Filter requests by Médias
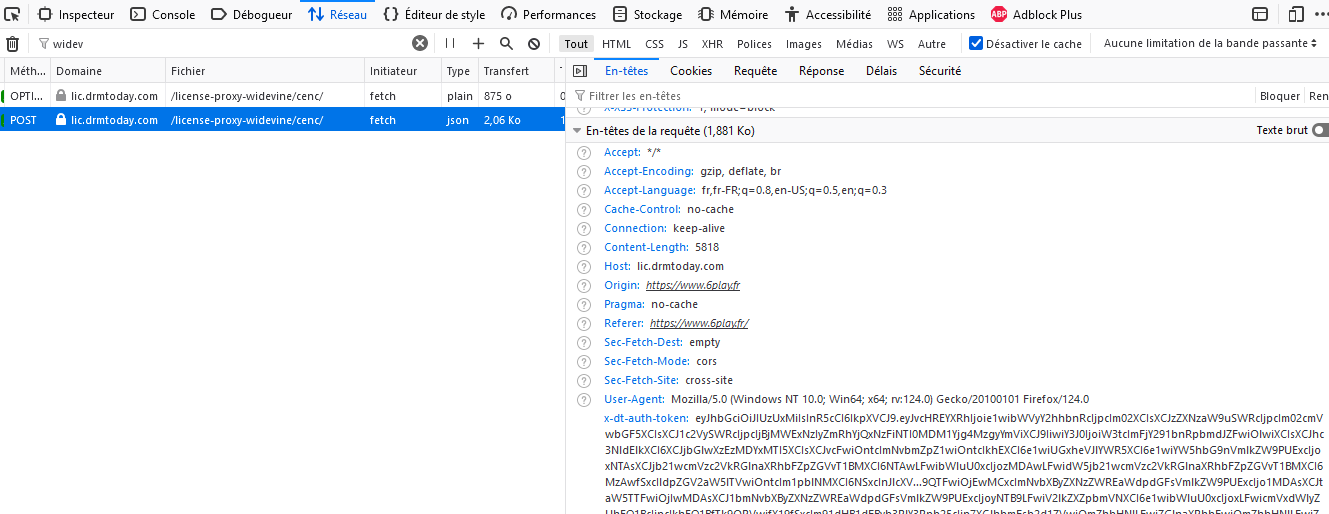 click(854, 44)
